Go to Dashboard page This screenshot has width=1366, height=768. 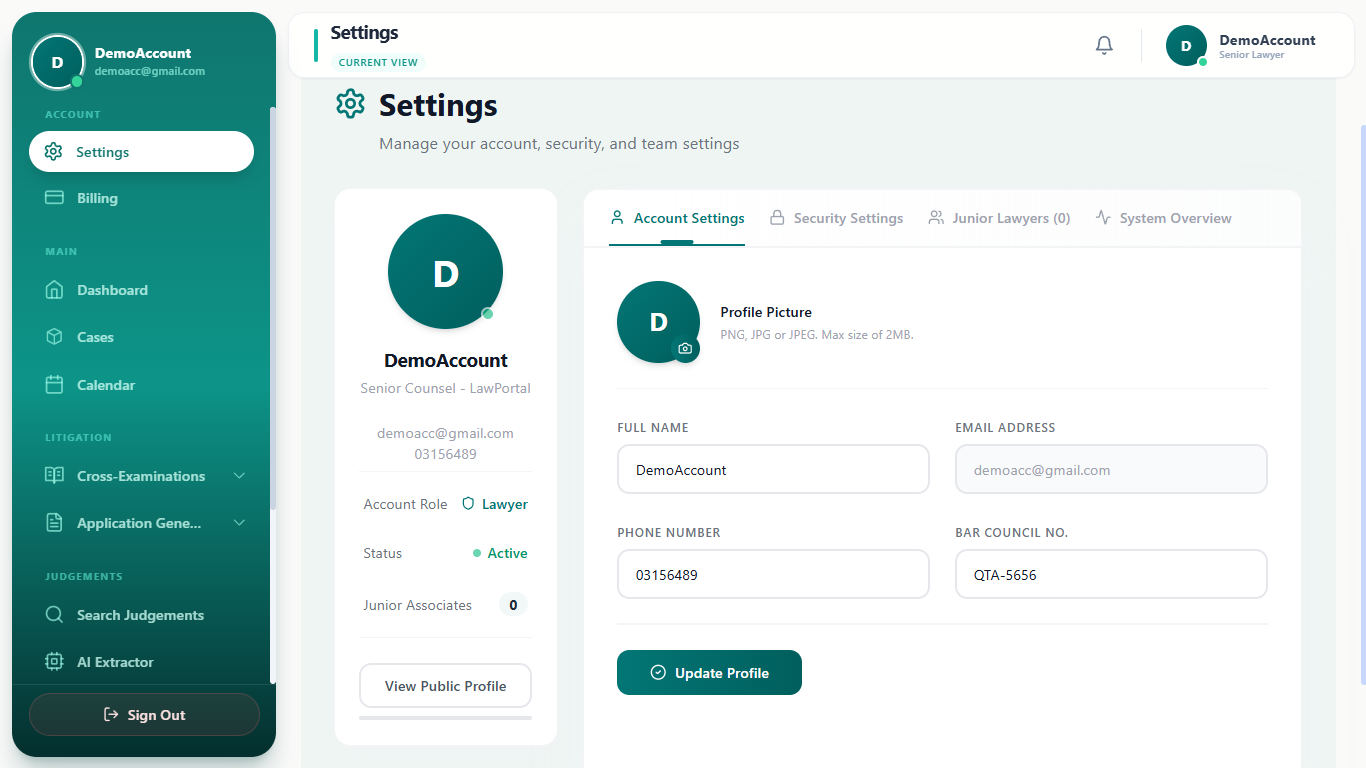pos(141,290)
